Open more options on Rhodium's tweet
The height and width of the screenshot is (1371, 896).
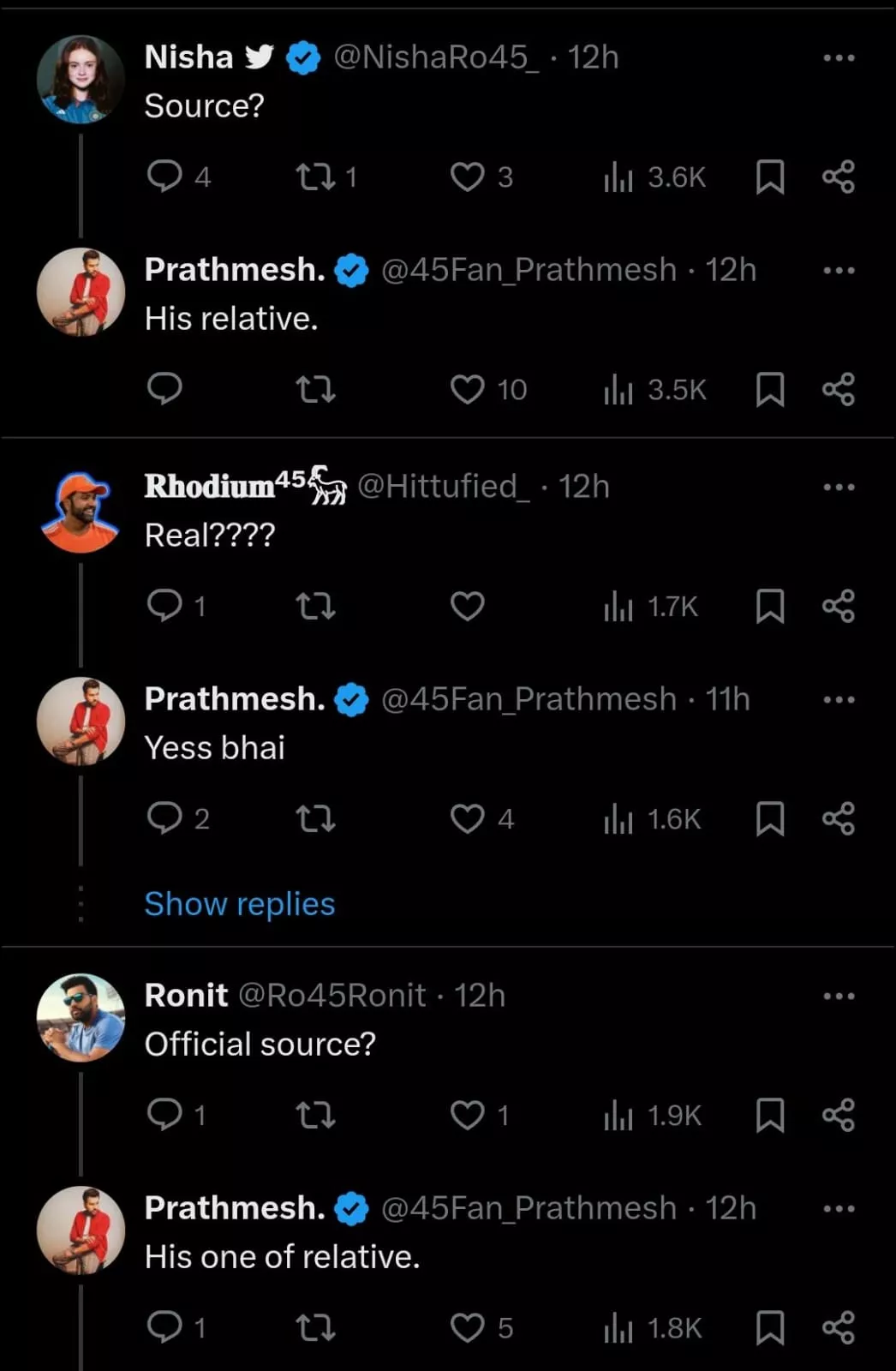coord(838,487)
